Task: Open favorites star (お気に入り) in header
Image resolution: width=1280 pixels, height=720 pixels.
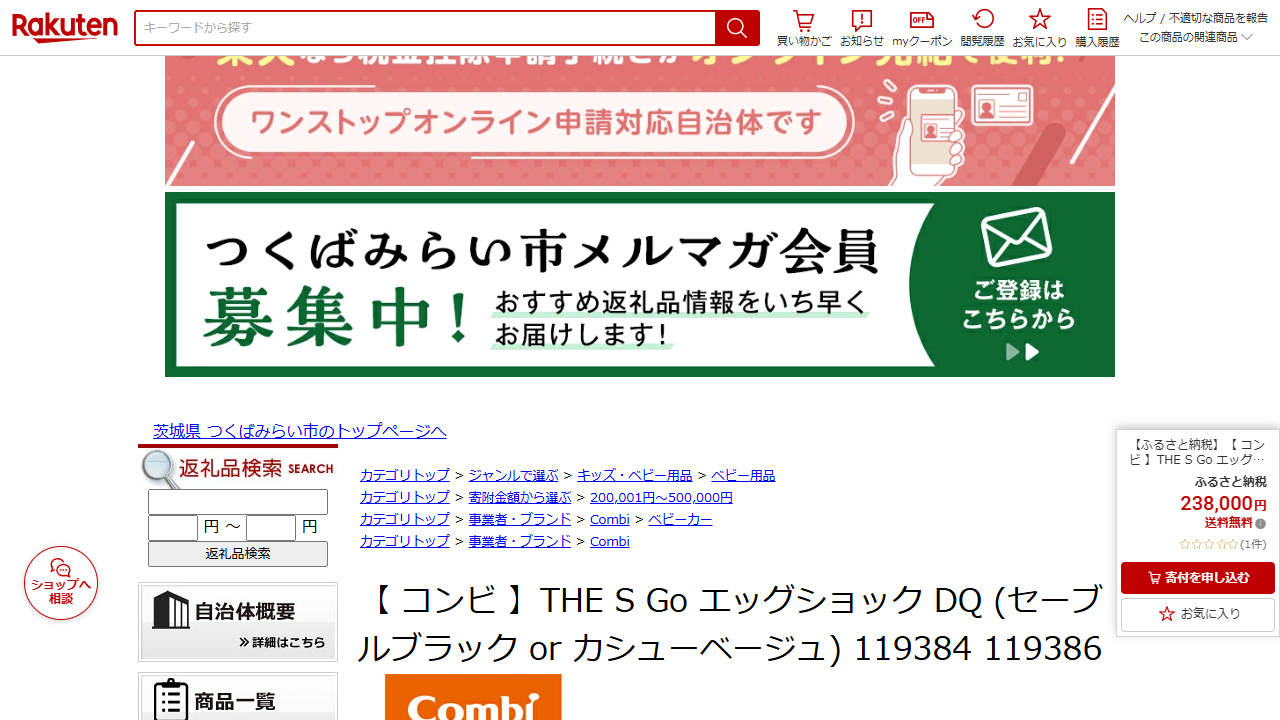Action: [x=1040, y=28]
